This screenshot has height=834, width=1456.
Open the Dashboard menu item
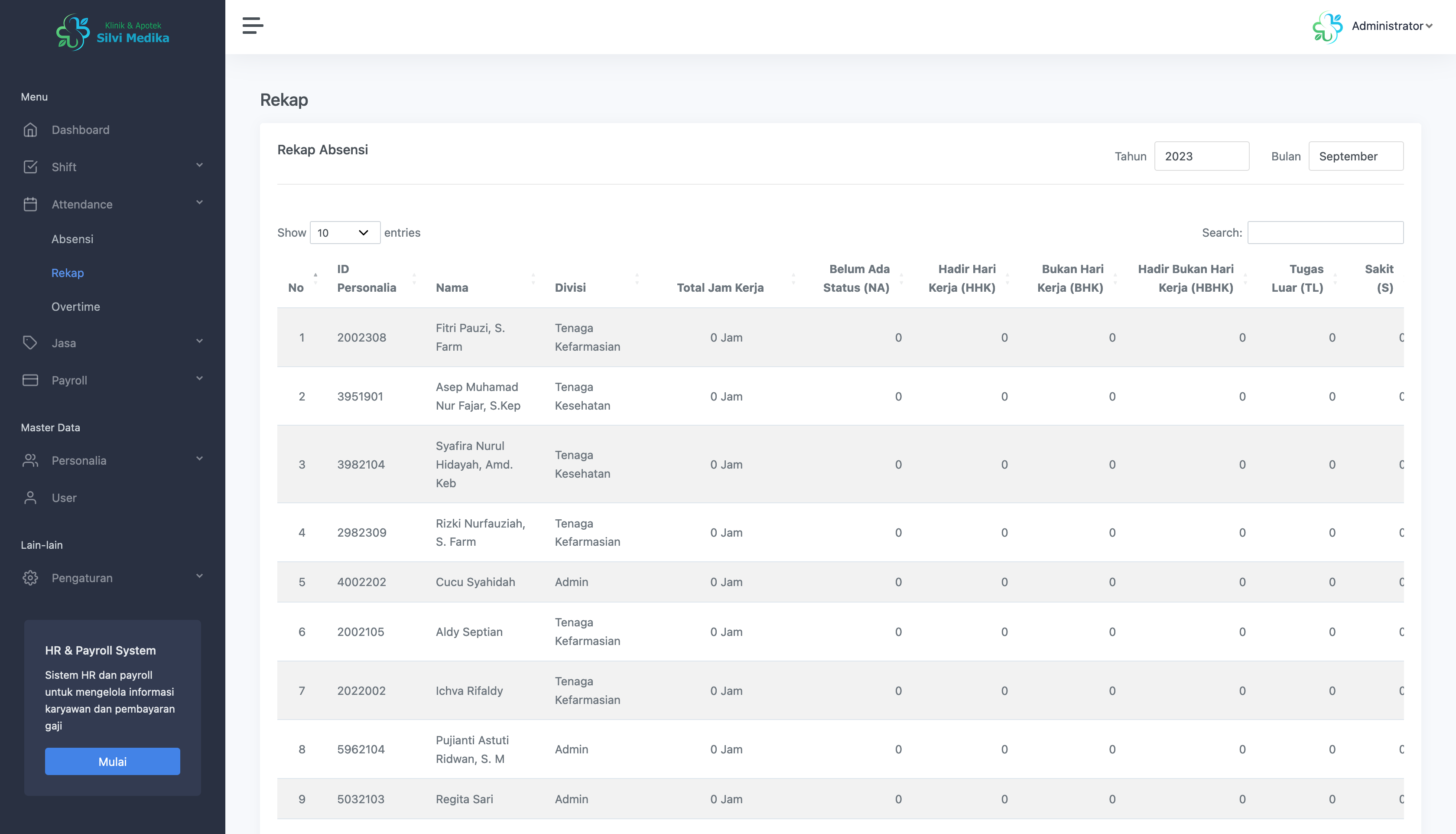click(80, 130)
